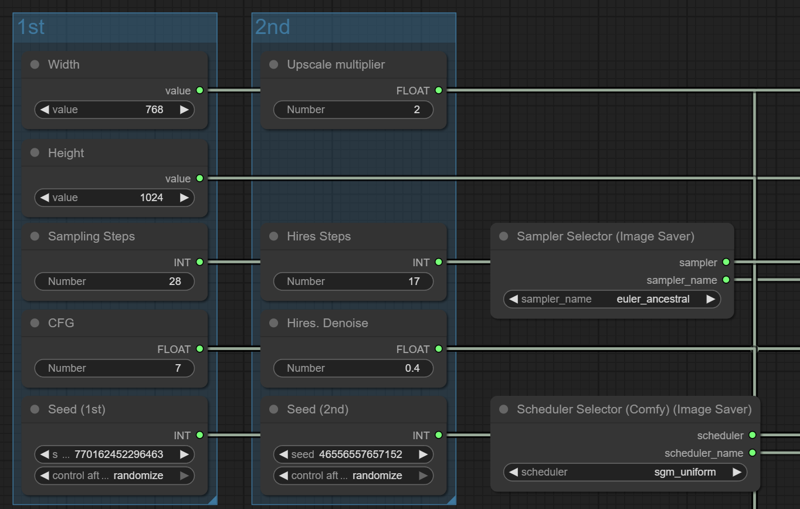Viewport: 800px width, 509px height.
Task: Decrease Height value with left arrow
Action: [44, 198]
